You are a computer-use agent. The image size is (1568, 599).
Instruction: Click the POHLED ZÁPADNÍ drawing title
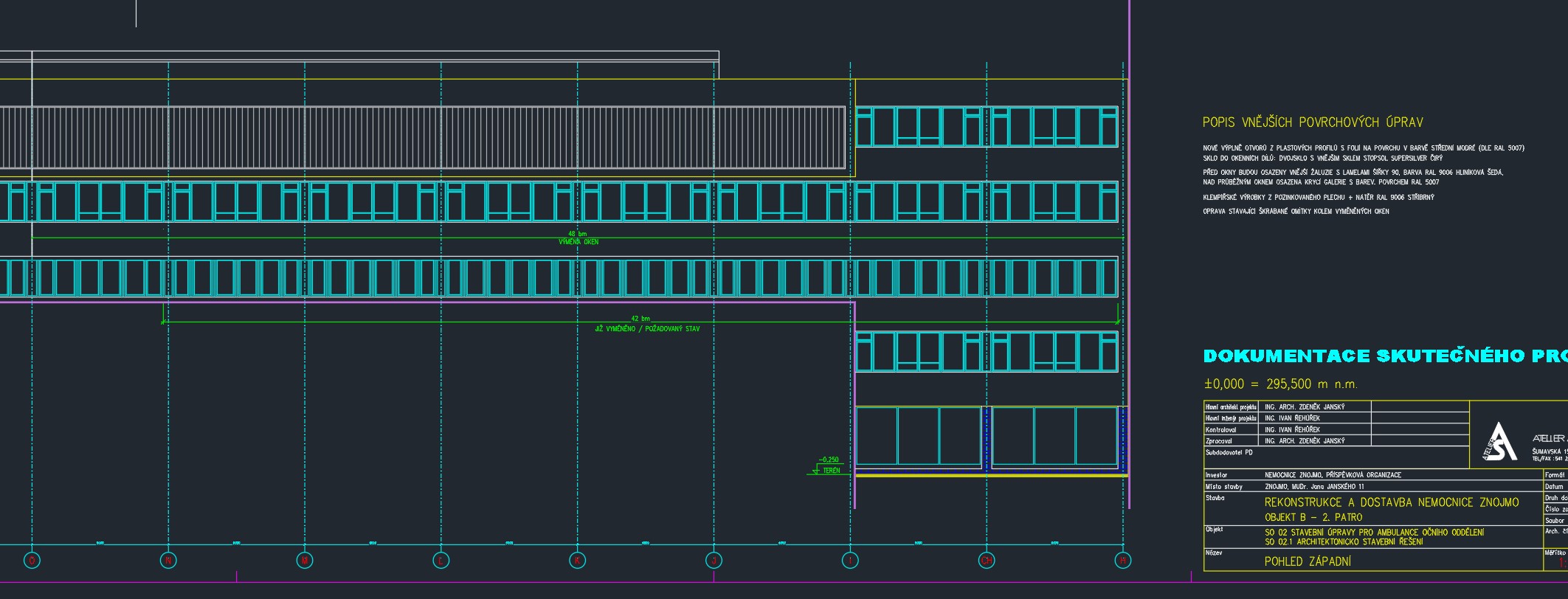(1308, 561)
